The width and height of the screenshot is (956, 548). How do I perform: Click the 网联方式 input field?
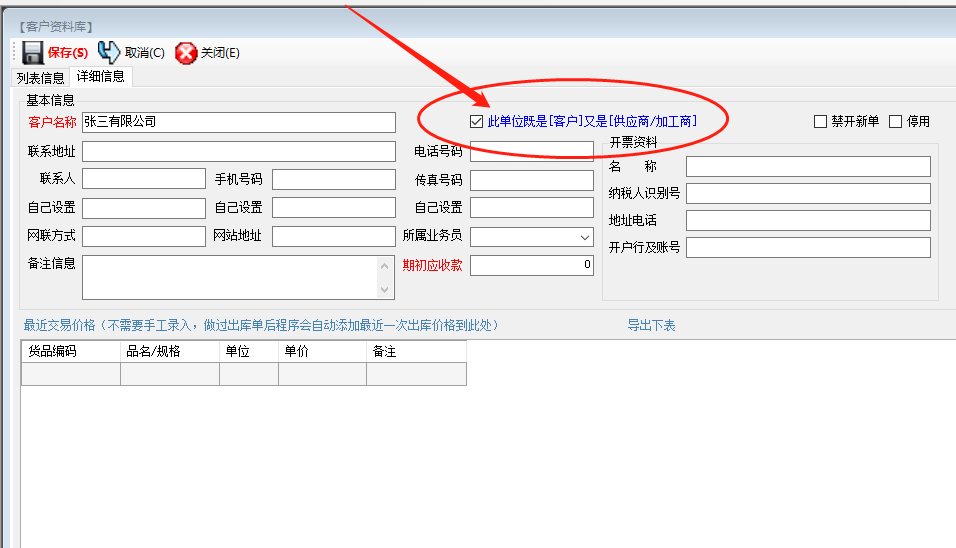point(144,236)
